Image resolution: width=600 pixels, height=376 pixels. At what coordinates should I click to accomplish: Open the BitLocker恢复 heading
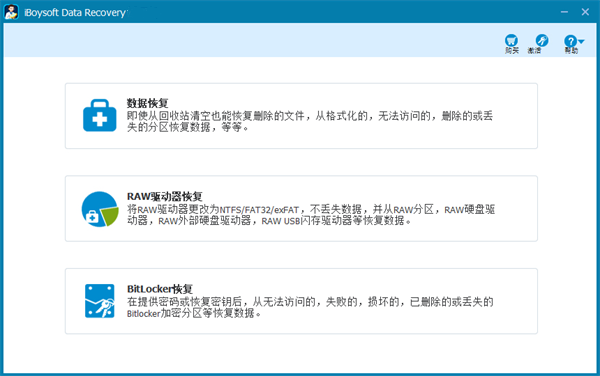[x=160, y=289]
